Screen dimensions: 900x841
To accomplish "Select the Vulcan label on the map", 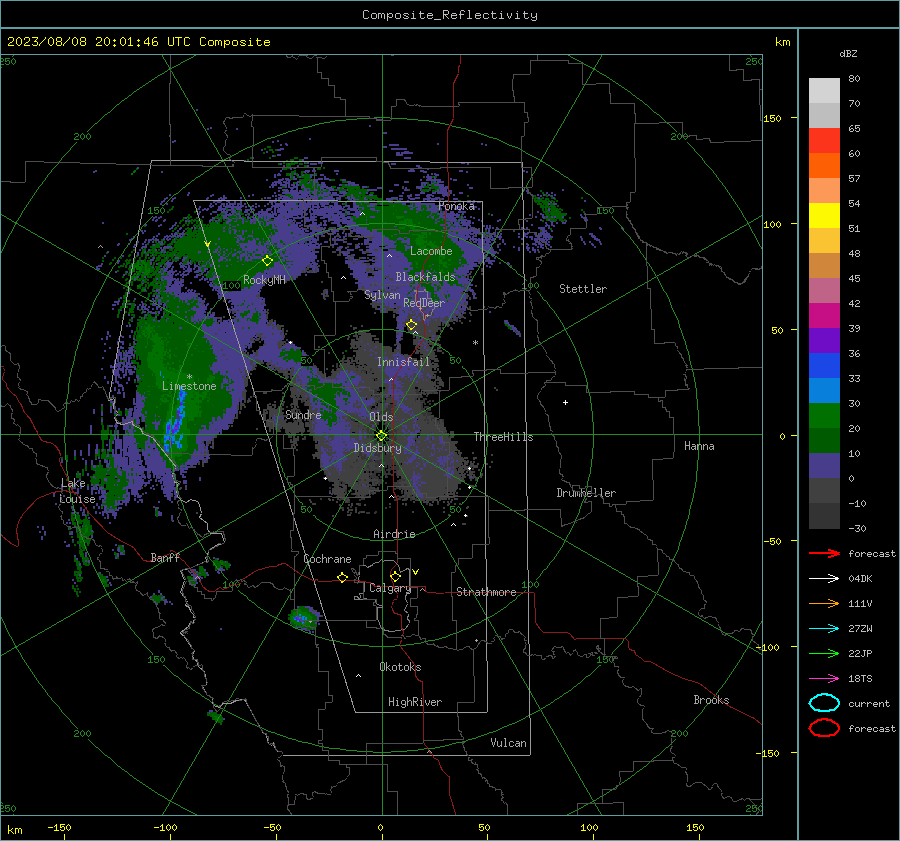I will point(508,743).
